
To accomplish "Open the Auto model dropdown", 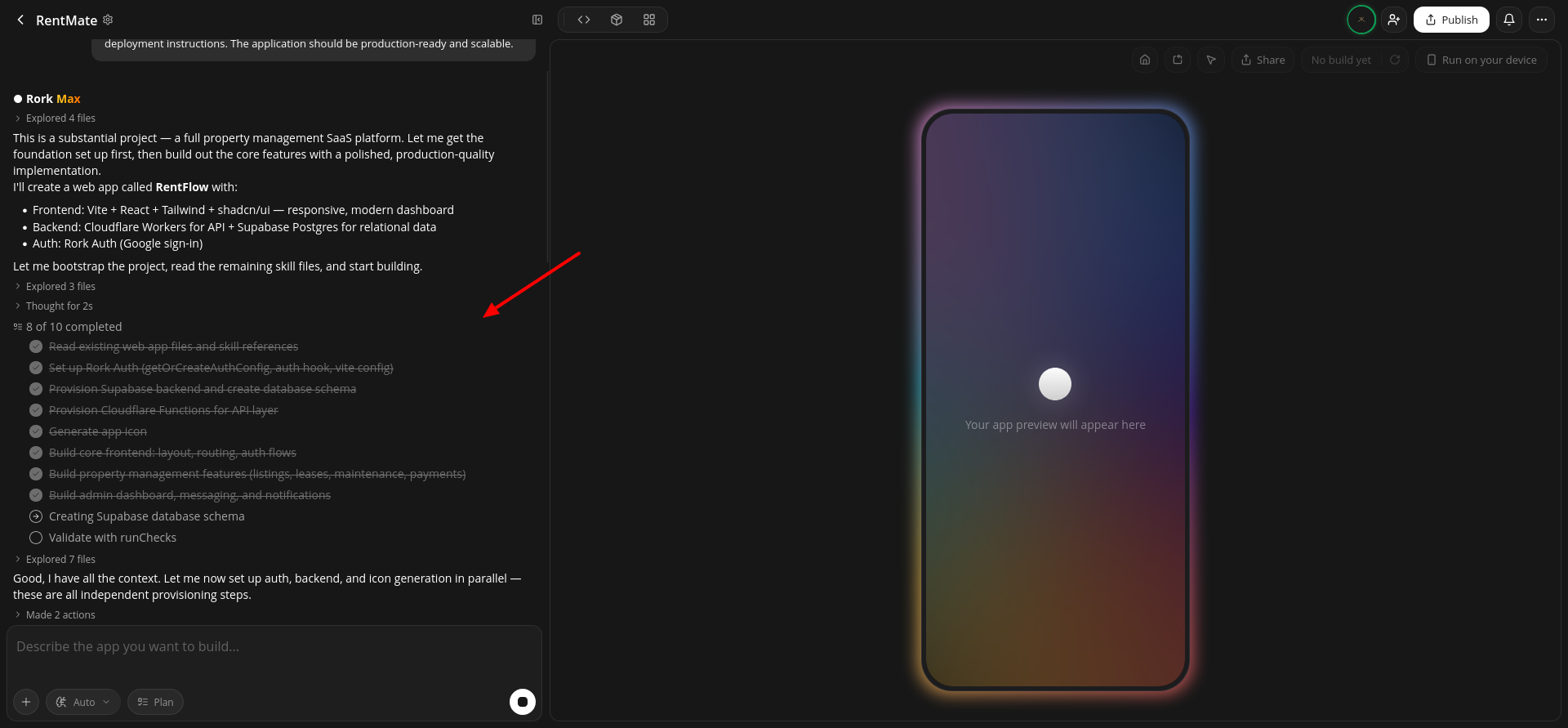I will click(83, 702).
